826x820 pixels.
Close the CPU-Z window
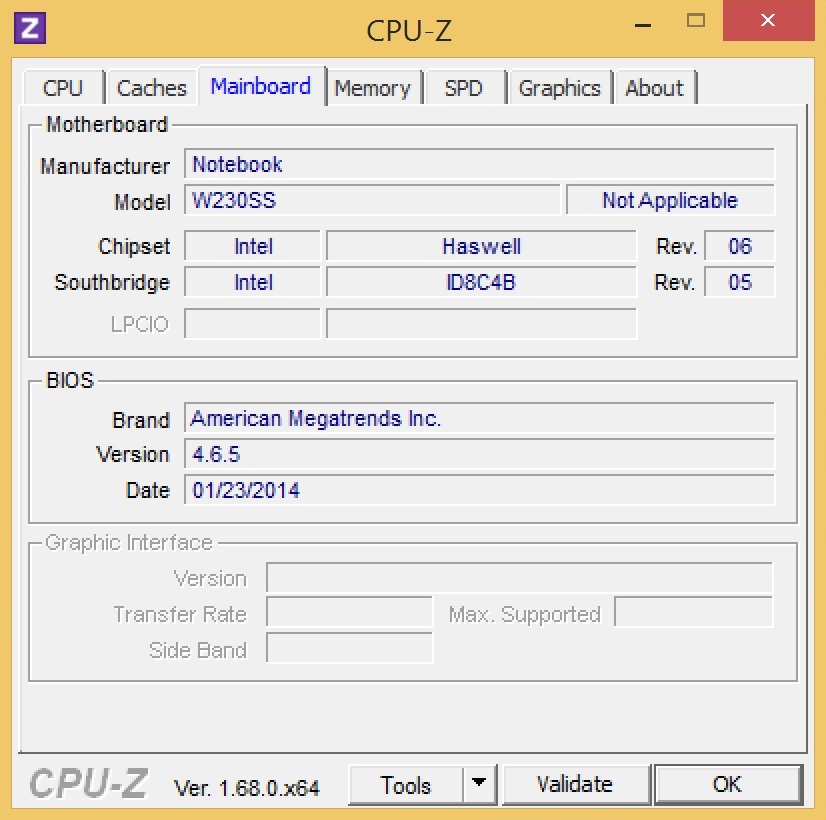(769, 21)
